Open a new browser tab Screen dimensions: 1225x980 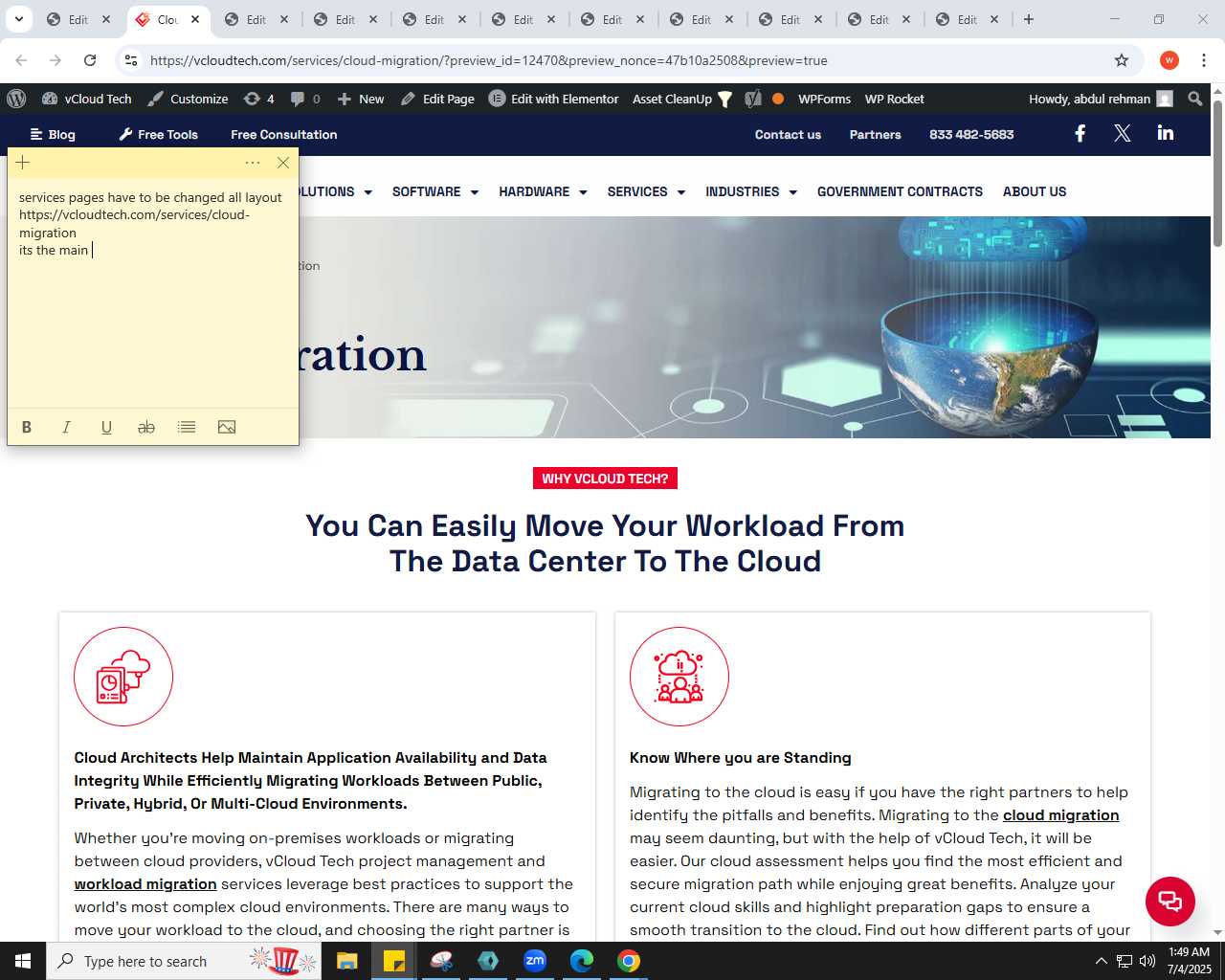(1029, 19)
